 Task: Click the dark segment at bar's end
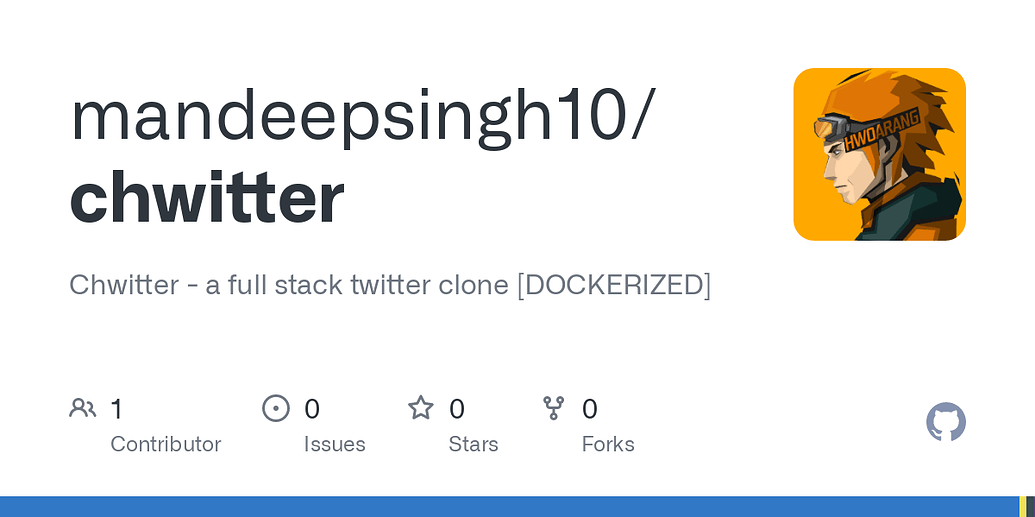click(1030, 507)
